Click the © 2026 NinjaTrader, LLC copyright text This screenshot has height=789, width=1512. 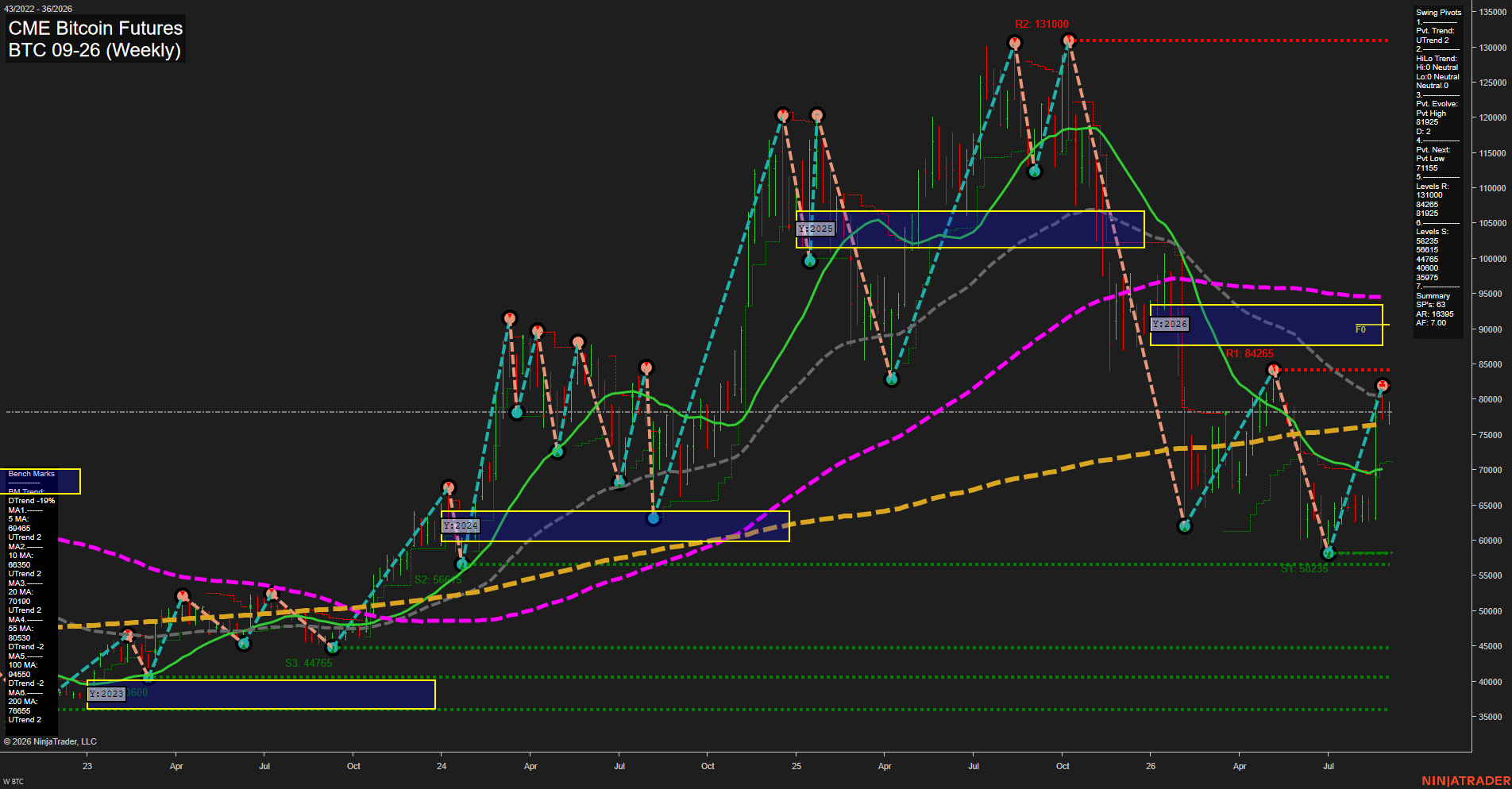coord(50,741)
